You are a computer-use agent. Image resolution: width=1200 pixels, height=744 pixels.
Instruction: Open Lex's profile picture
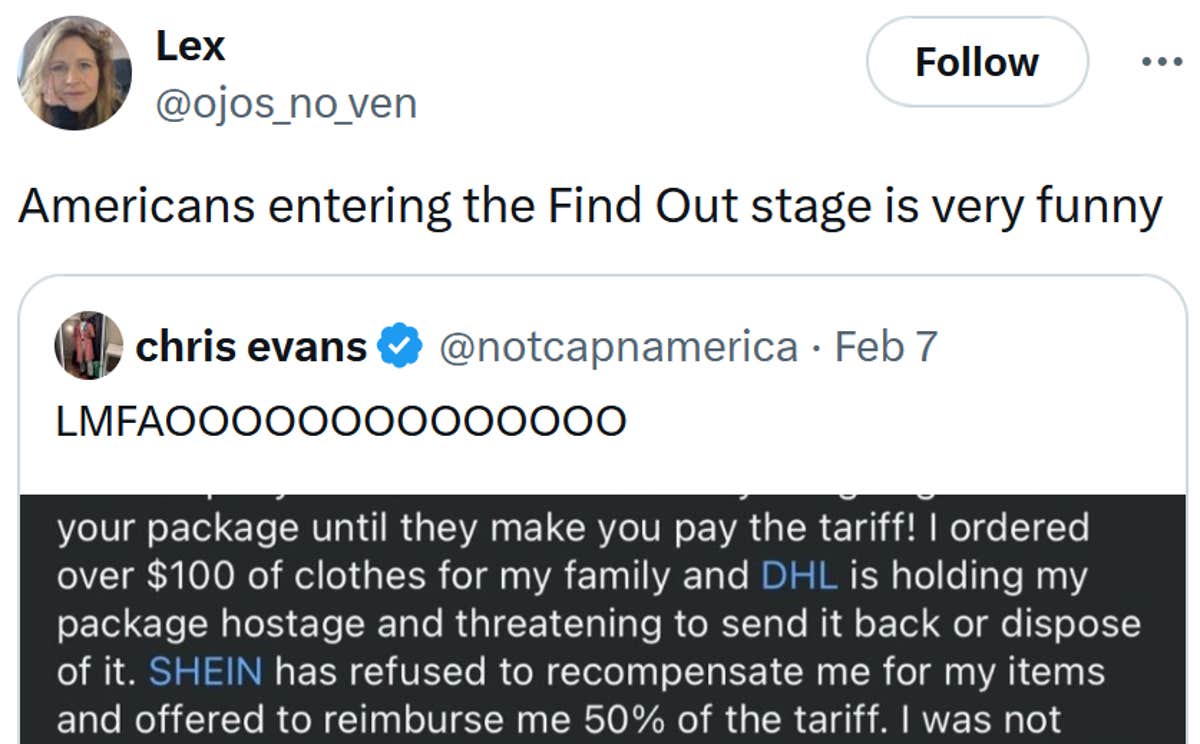(x=75, y=73)
